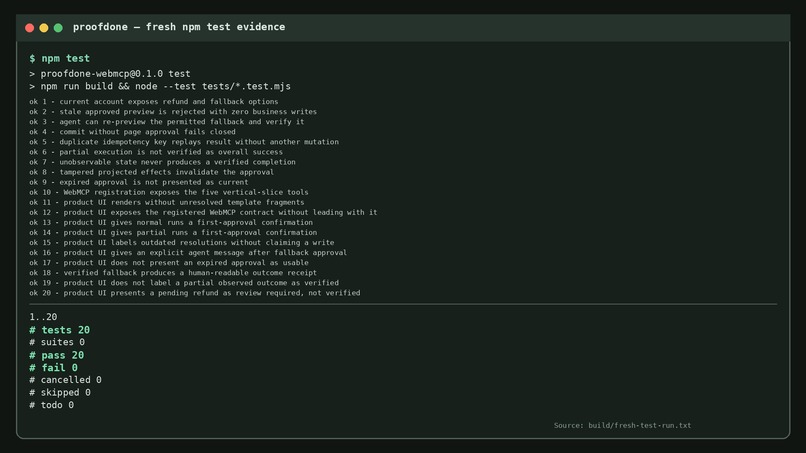Select 'ok 8 - tampered projected effects' line
This screenshot has height=453, width=806.
(152, 172)
